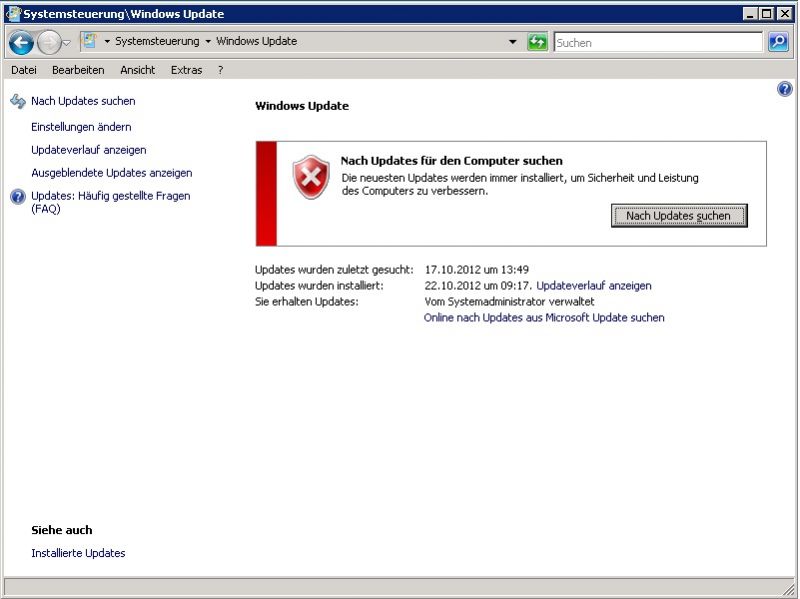The height and width of the screenshot is (599, 800).
Task: Click the red shield error icon
Action: pos(310,177)
